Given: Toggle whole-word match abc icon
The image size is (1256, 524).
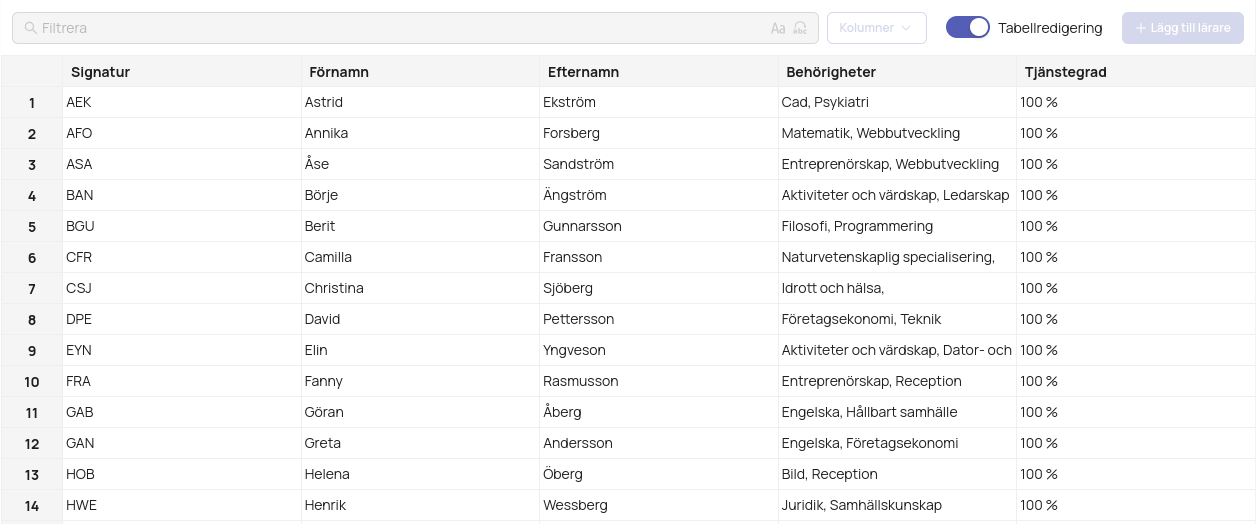Looking at the screenshot, I should pyautogui.click(x=800, y=28).
